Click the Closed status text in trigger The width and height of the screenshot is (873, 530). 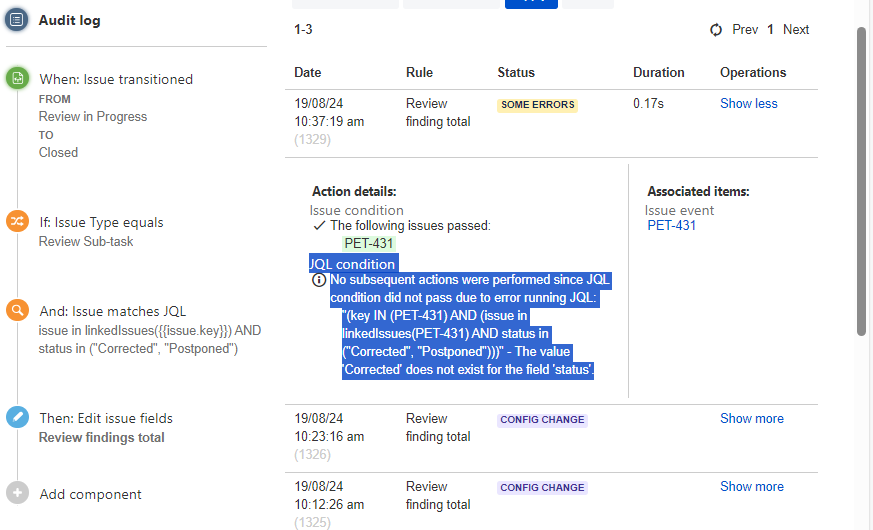pos(58,153)
